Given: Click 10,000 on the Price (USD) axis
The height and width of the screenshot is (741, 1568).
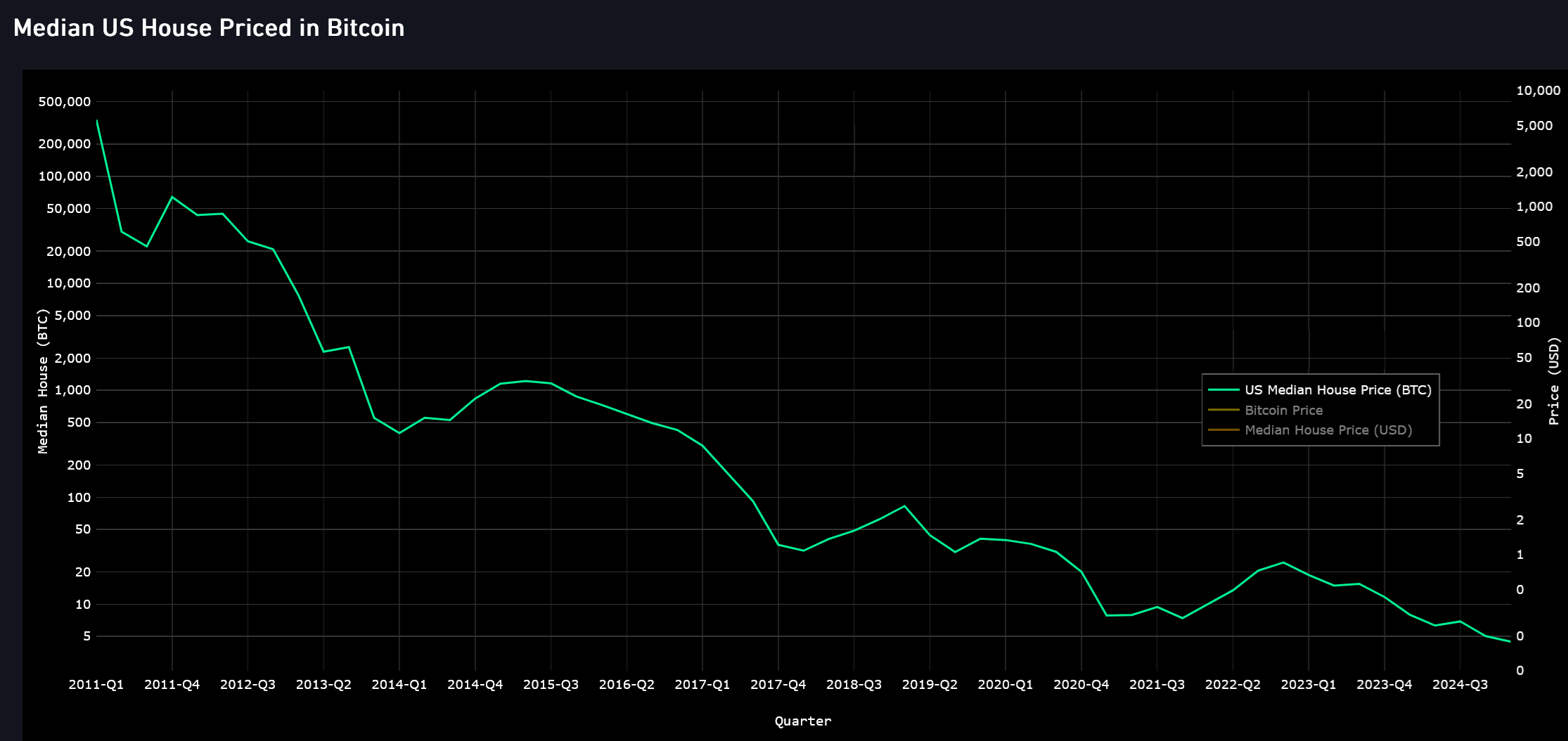Looking at the screenshot, I should (1538, 91).
